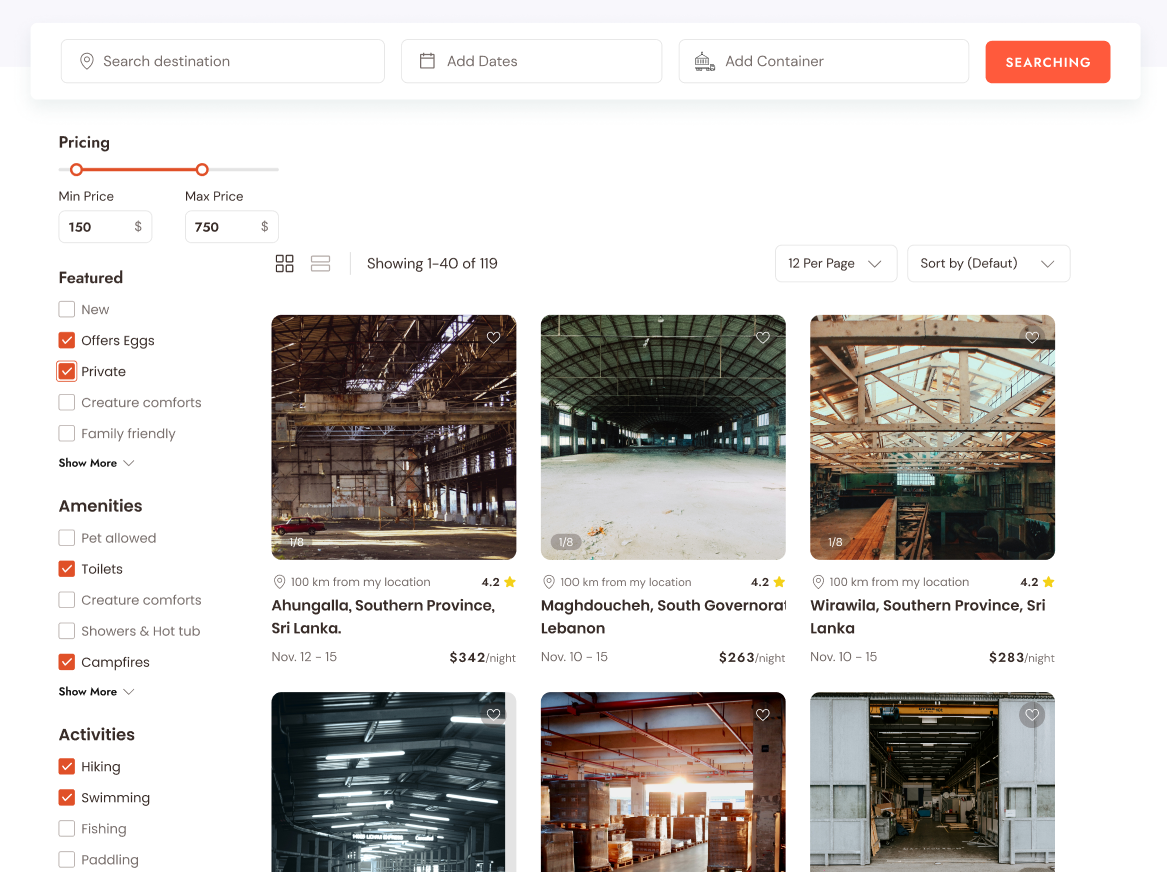Click the $283/night price
The image size is (1167, 872).
[1022, 658]
